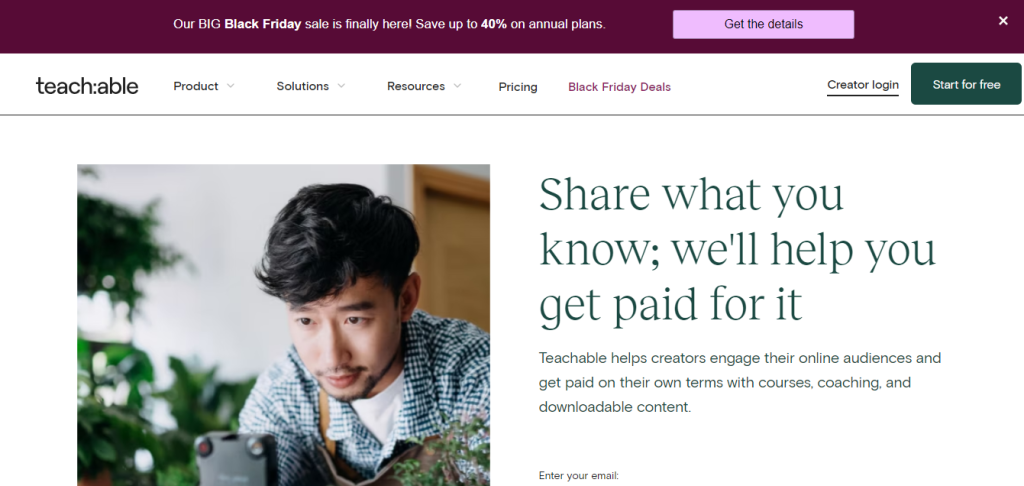Open the Product navigation menu label
The image size is (1024, 486).
(x=196, y=86)
